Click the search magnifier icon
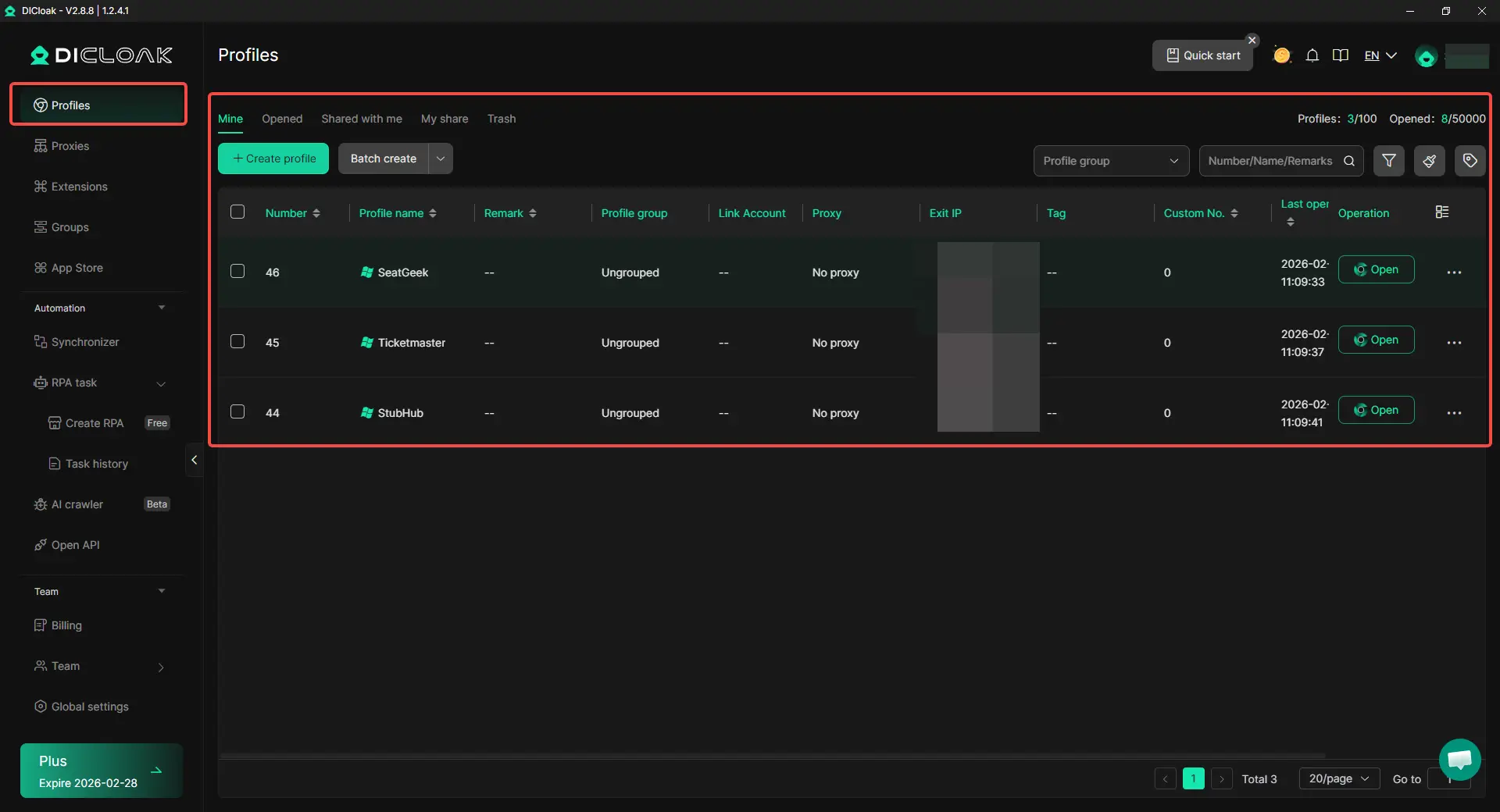The image size is (1500, 812). (1349, 161)
